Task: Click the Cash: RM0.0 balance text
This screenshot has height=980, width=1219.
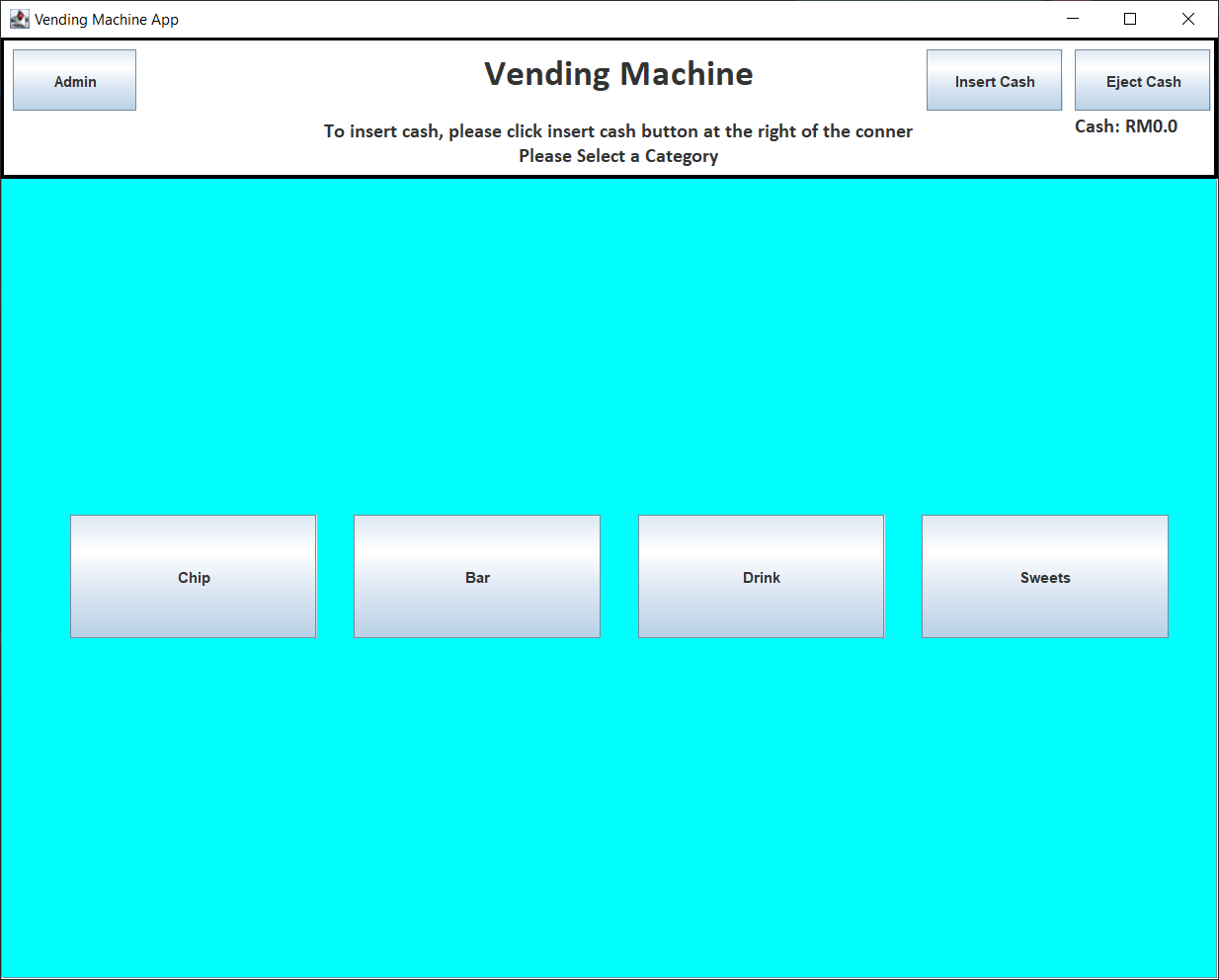Action: pos(1126,126)
